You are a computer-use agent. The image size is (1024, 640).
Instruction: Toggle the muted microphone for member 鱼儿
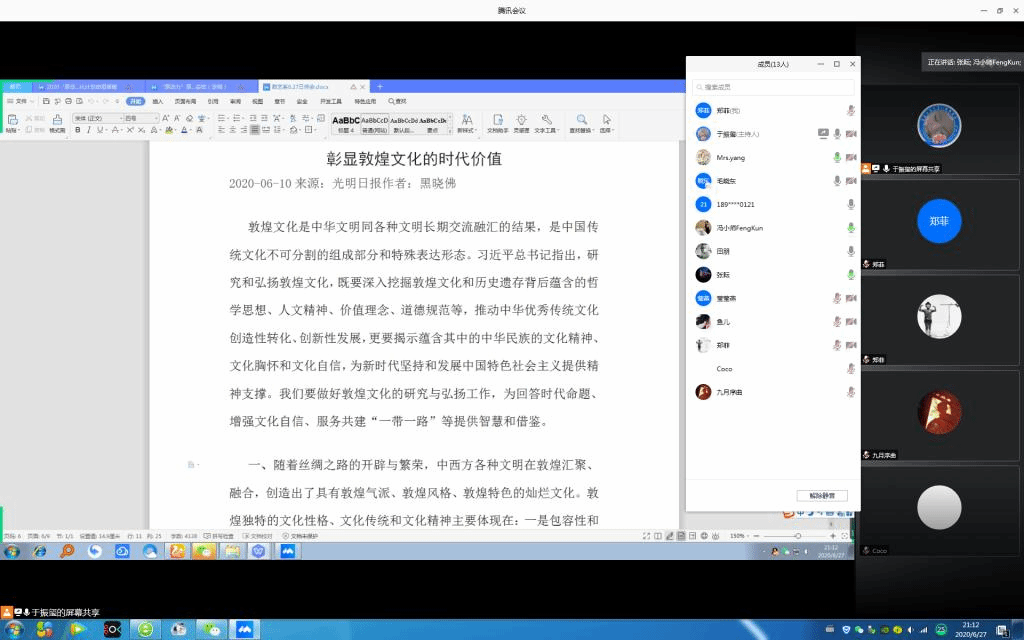click(837, 321)
